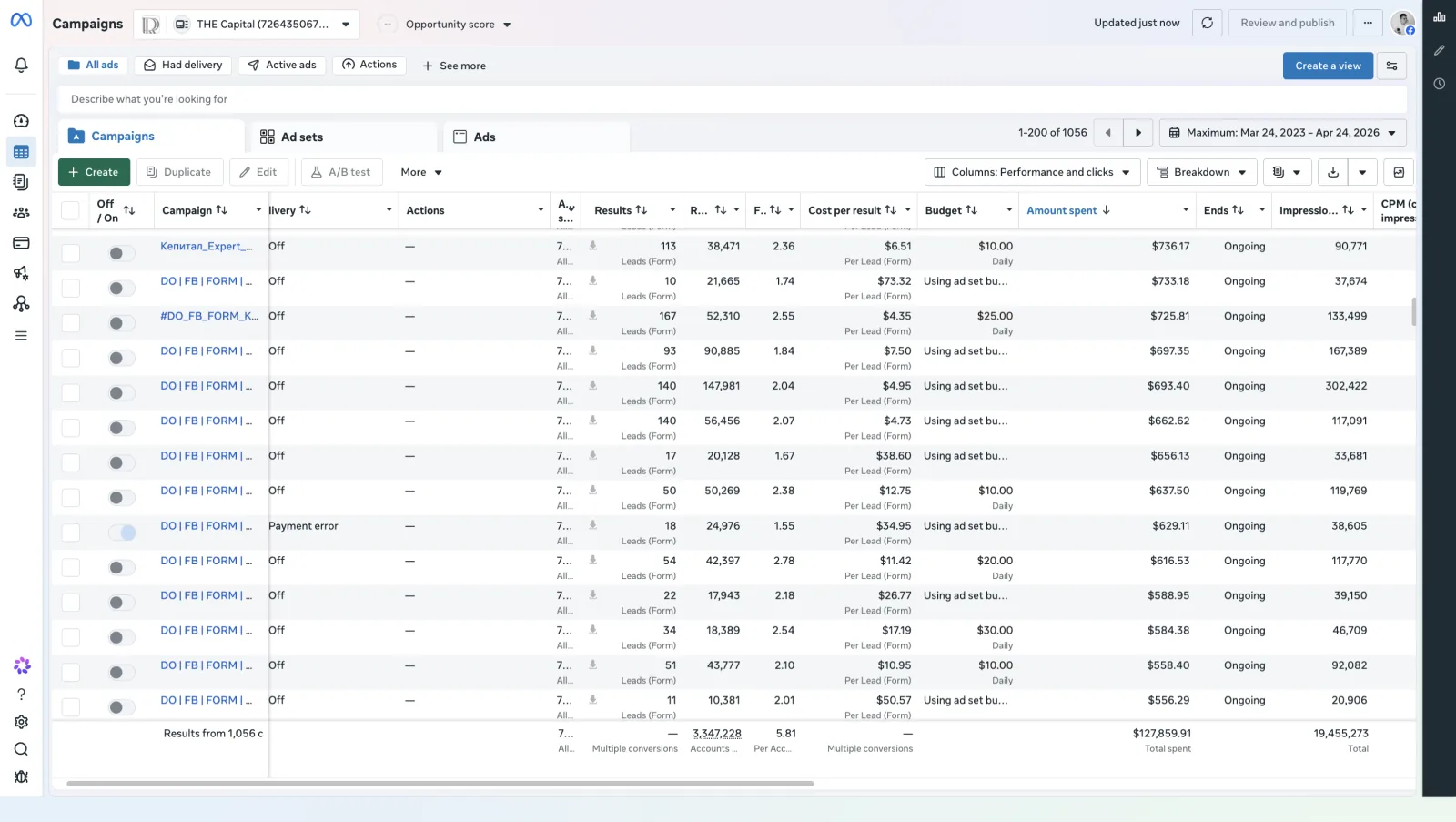Screen dimensions: 1456x822
Task: Open the Billing card icon in the sidebar
Action: (21, 243)
